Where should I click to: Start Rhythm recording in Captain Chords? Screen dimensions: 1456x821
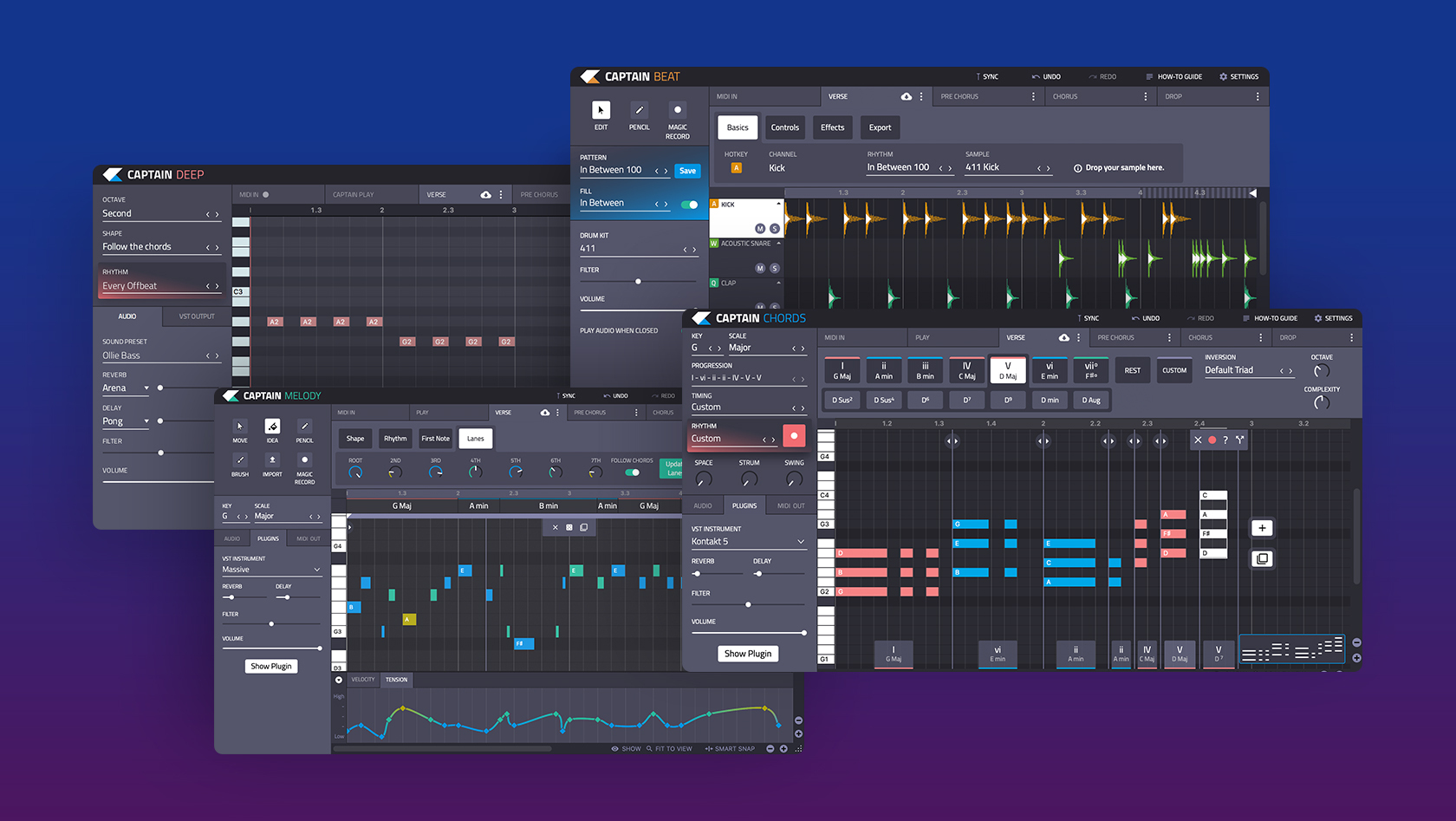pos(794,435)
